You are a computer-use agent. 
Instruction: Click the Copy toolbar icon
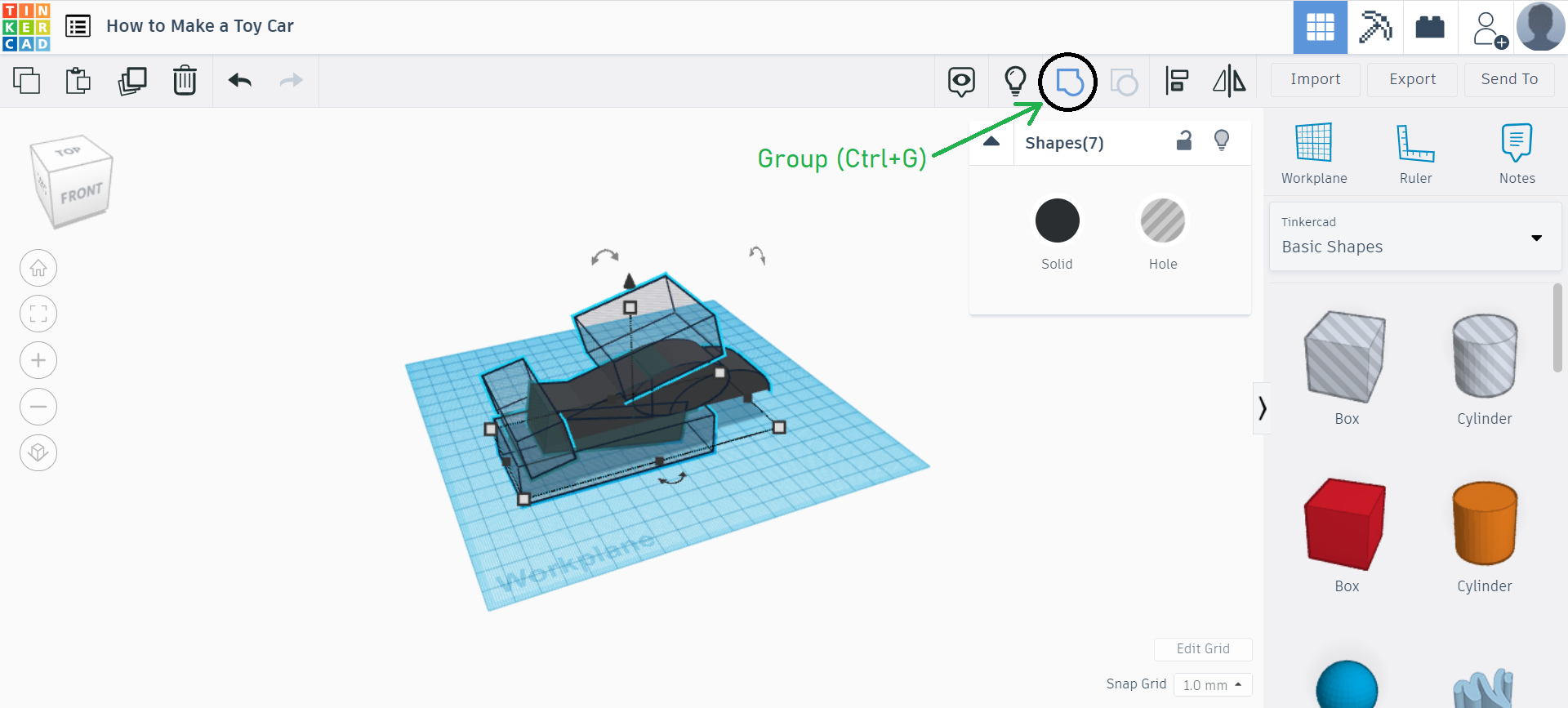point(27,80)
